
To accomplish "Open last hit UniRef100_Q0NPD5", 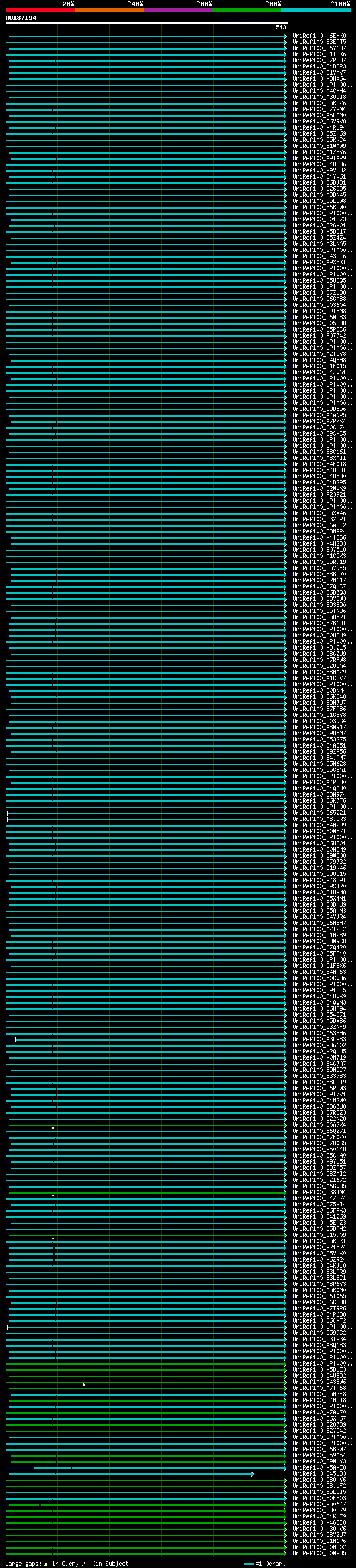I will pos(319,1553).
